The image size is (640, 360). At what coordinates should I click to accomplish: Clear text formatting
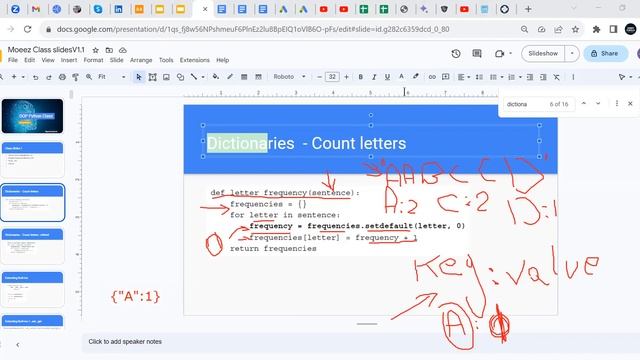coord(557,77)
